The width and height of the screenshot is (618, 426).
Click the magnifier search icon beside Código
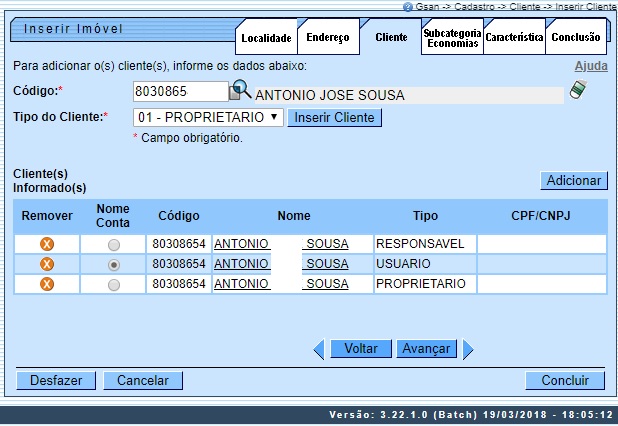241,90
